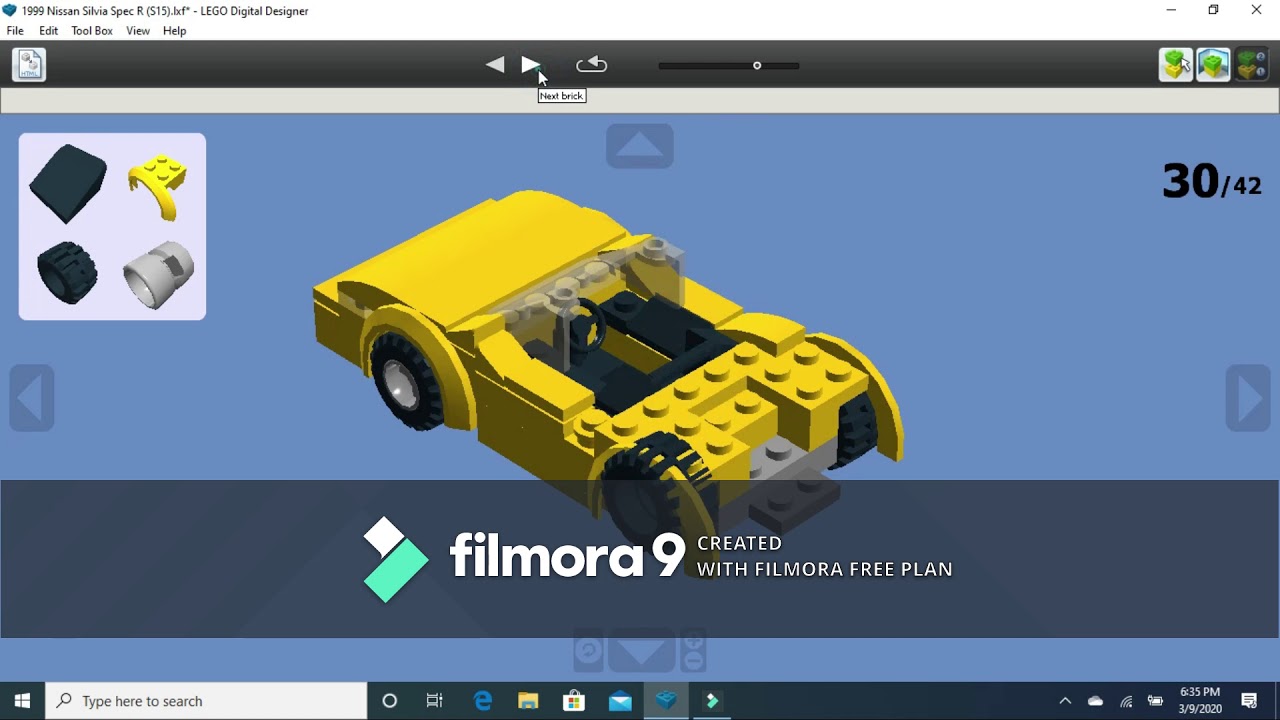Close the LEGO Digital Designer window
This screenshot has width=1280, height=720.
coord(1256,10)
